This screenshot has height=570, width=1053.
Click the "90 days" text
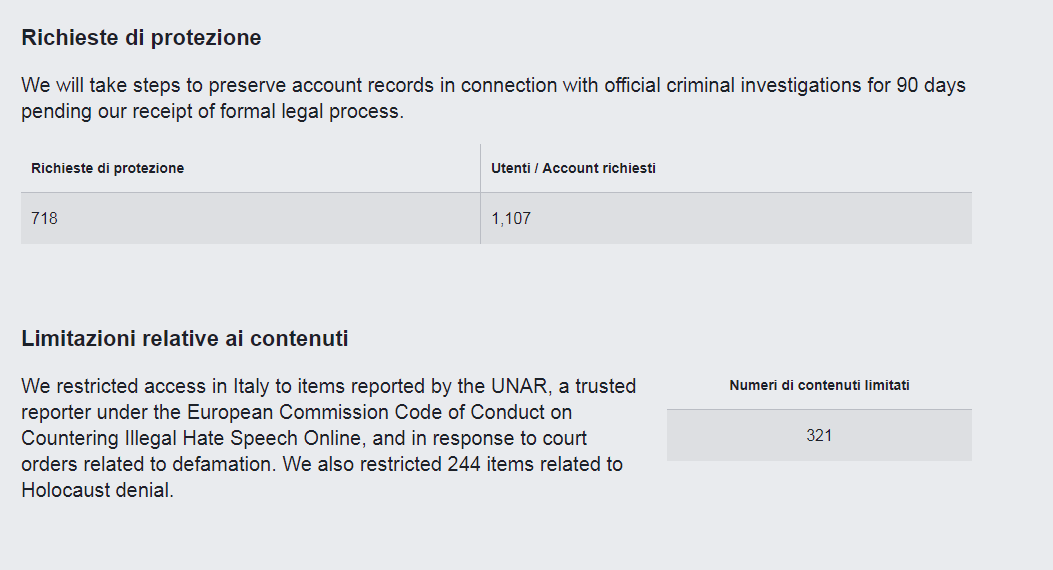(931, 85)
